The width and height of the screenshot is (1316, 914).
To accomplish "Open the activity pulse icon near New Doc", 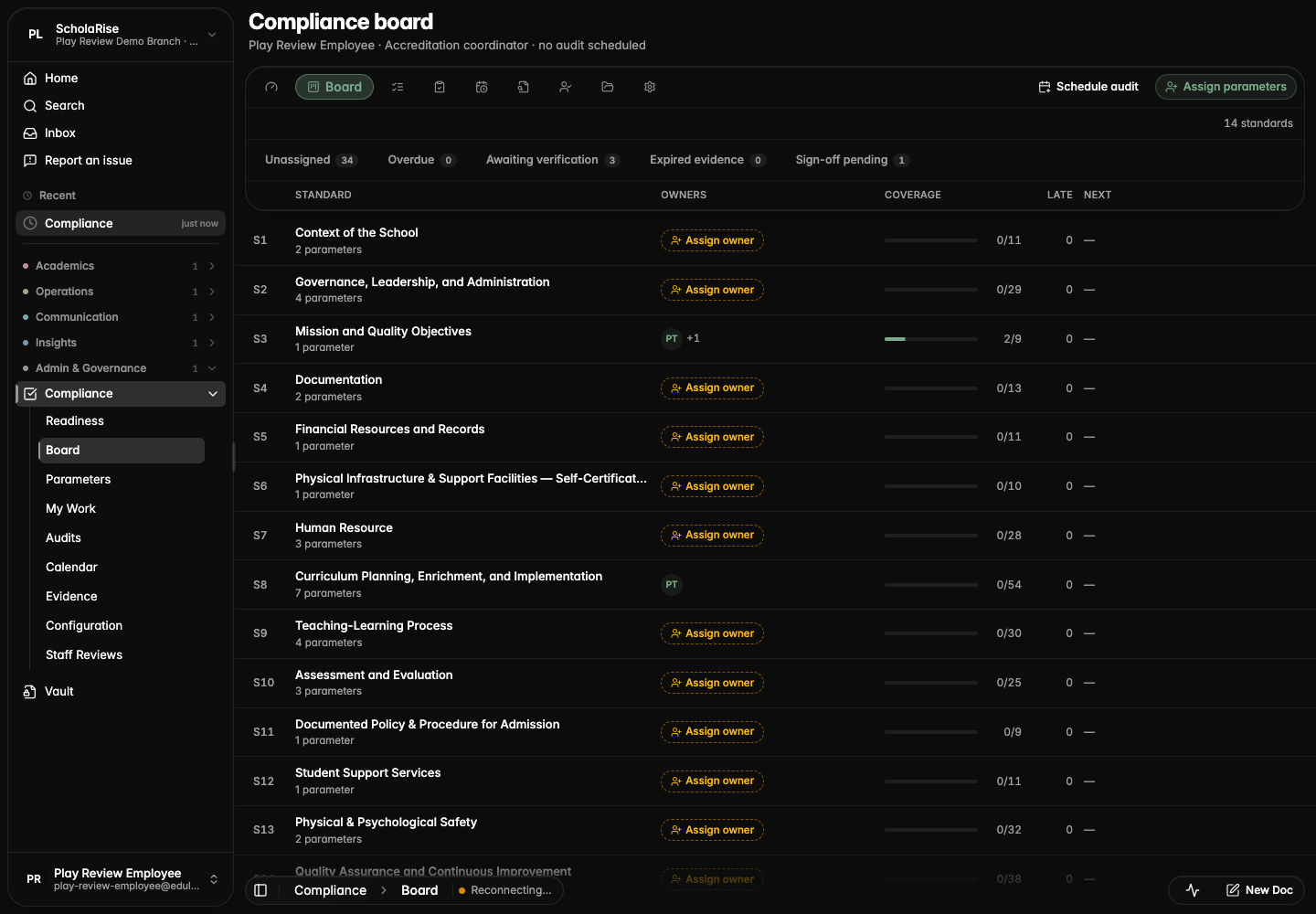I will tap(1193, 890).
